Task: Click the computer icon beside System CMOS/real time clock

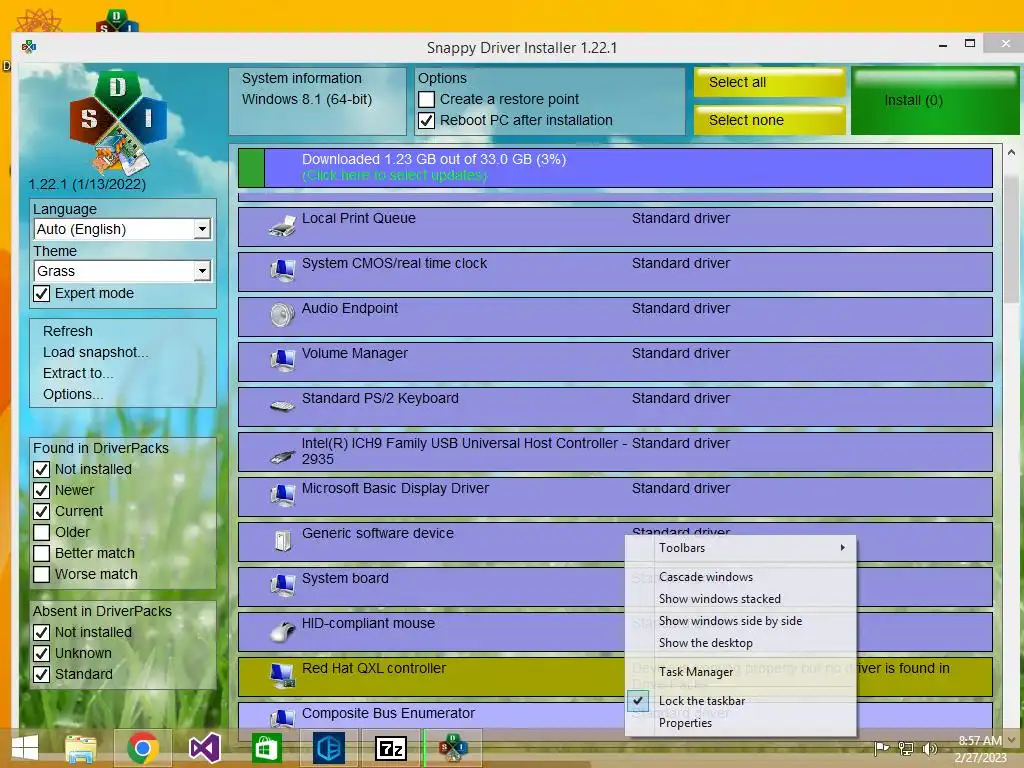Action: (x=283, y=270)
